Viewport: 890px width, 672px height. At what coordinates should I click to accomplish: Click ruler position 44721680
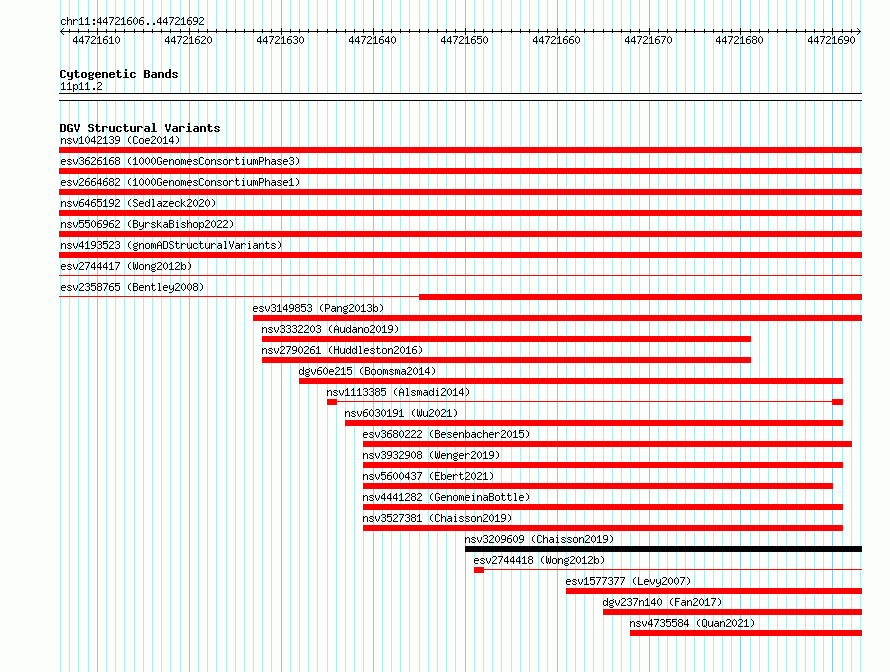click(x=740, y=40)
